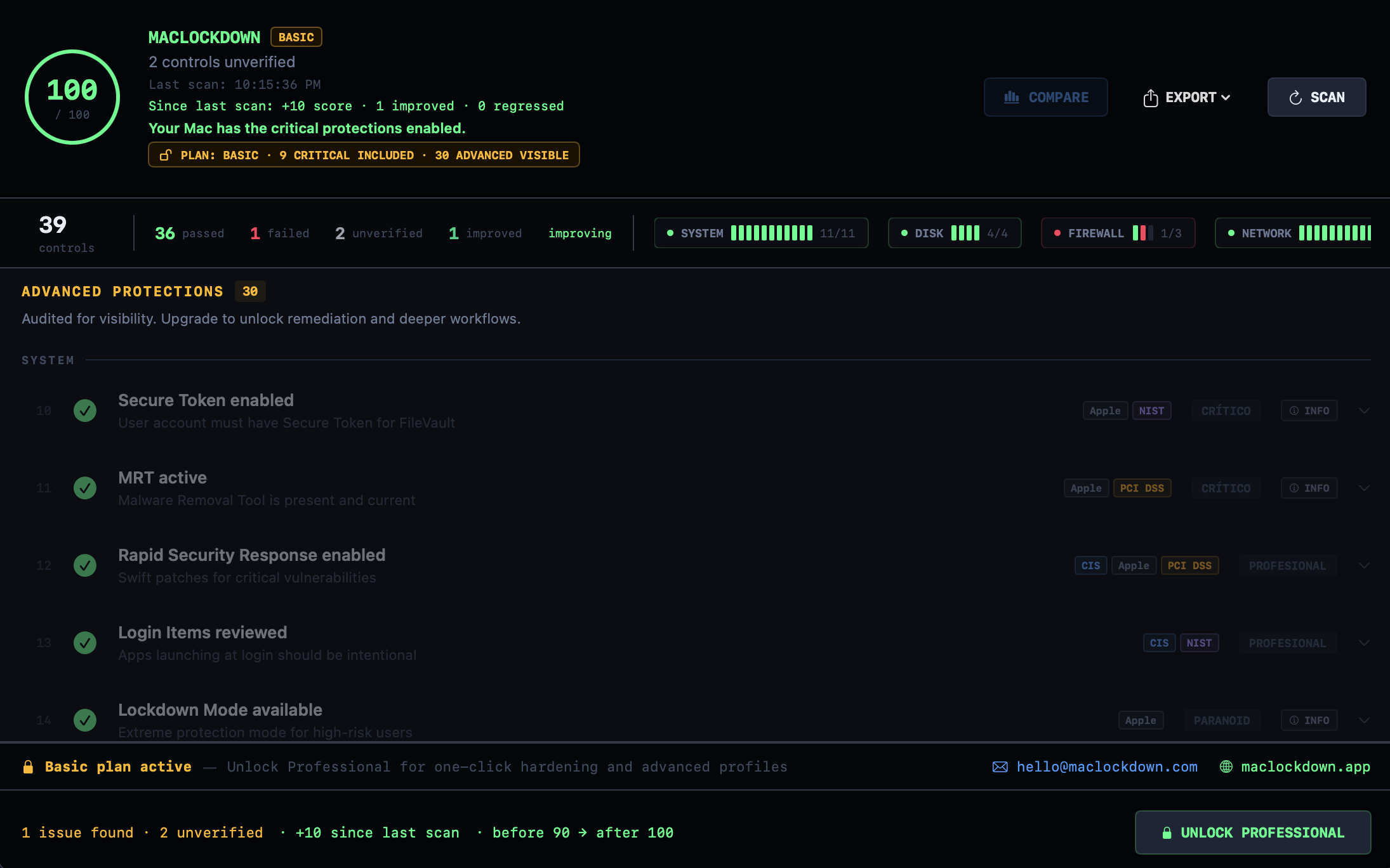
Task: Click the COMPARE button
Action: pos(1045,97)
